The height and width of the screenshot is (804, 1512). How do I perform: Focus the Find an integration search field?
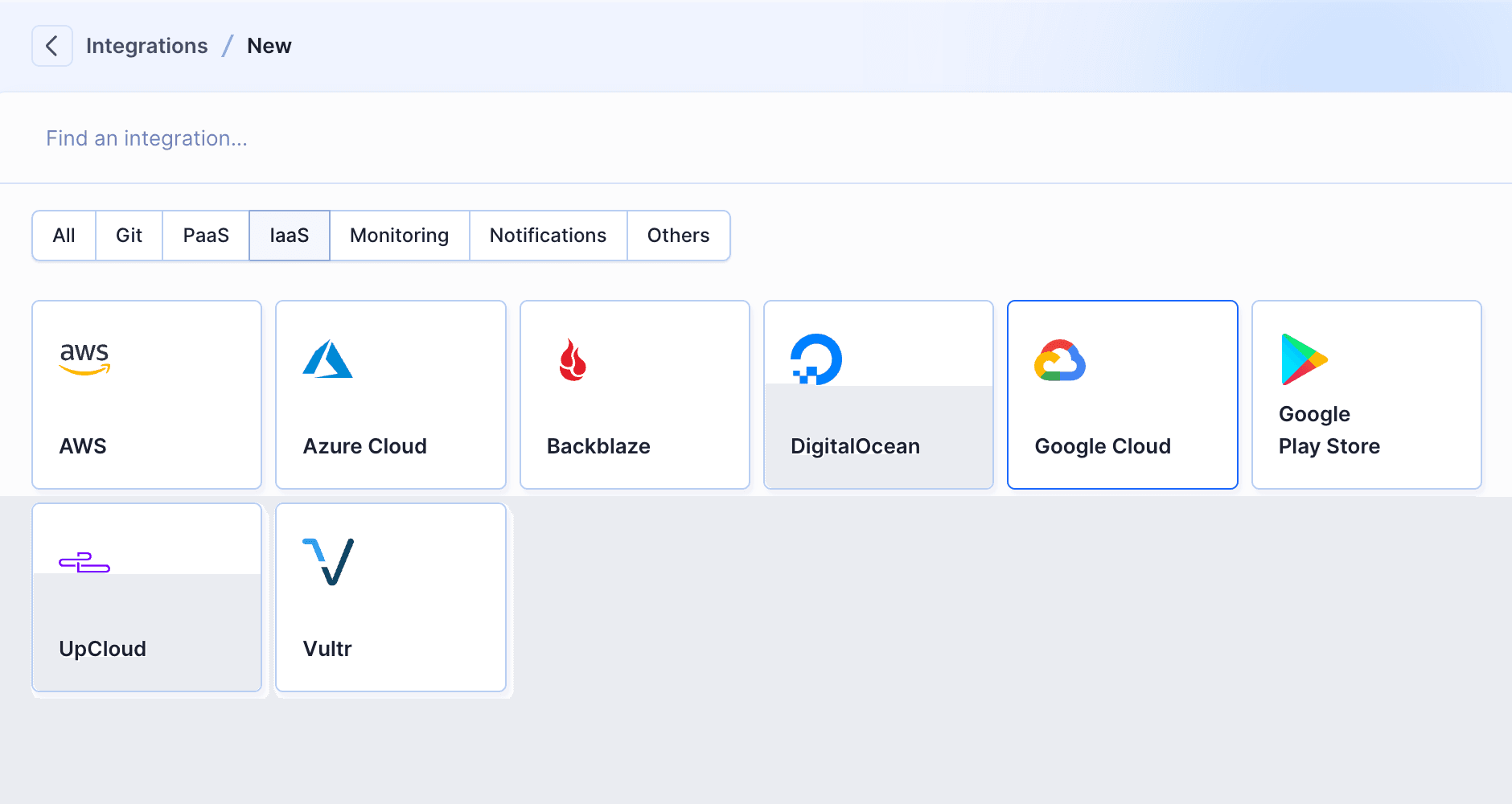click(756, 138)
